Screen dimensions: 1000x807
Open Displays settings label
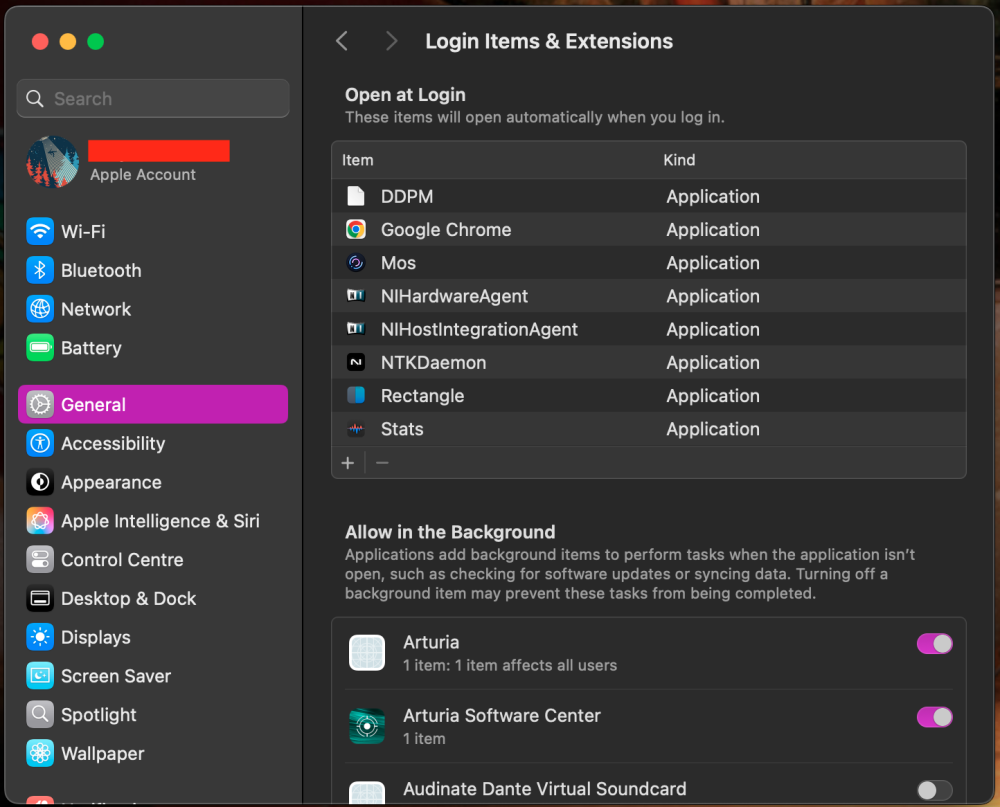[96, 637]
